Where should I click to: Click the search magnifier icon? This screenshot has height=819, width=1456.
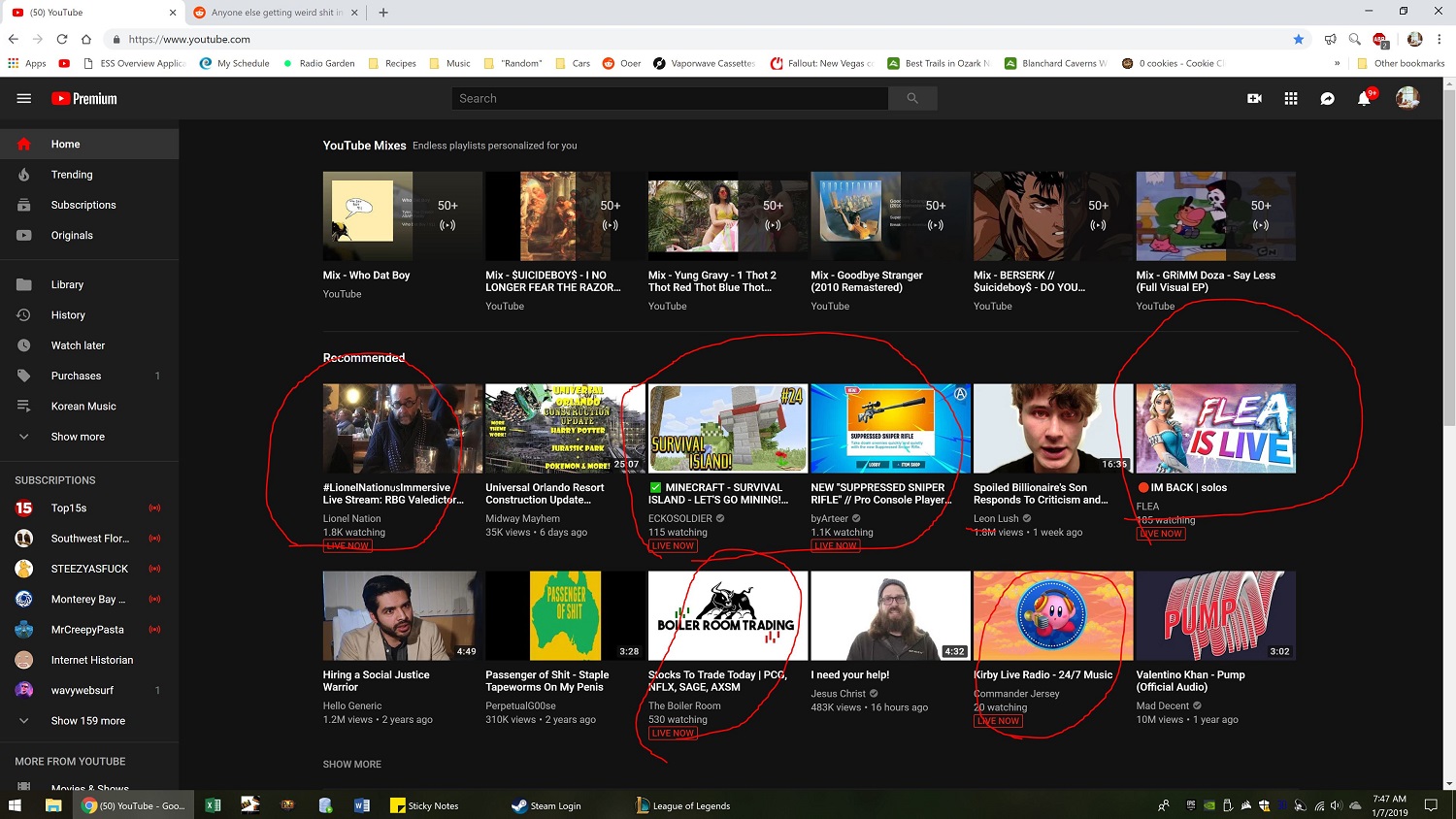pyautogui.click(x=911, y=98)
